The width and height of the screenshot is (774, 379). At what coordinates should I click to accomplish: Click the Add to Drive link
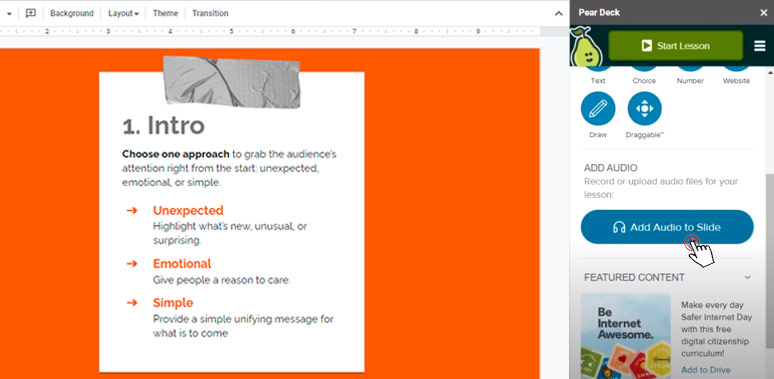(x=705, y=370)
